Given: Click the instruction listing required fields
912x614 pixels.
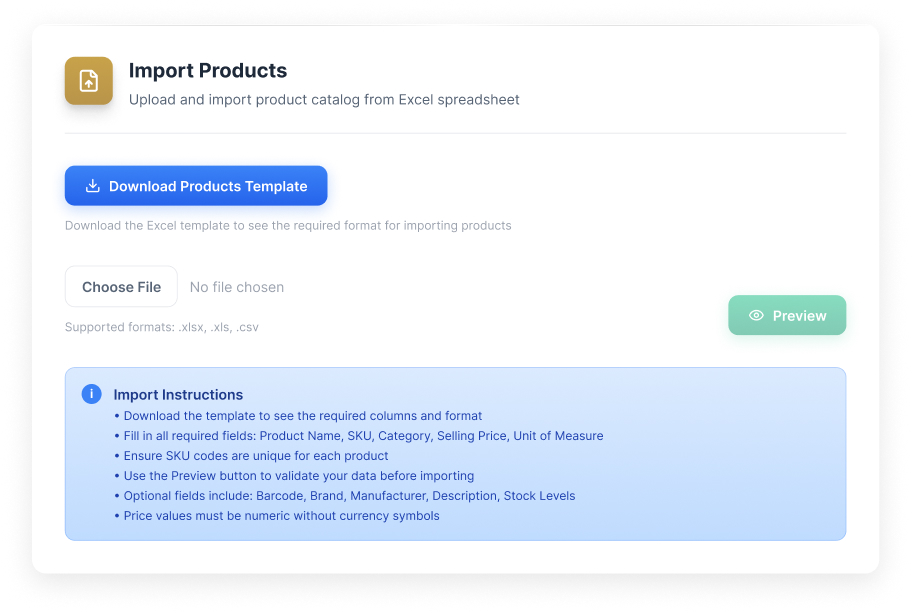Looking at the screenshot, I should point(363,436).
